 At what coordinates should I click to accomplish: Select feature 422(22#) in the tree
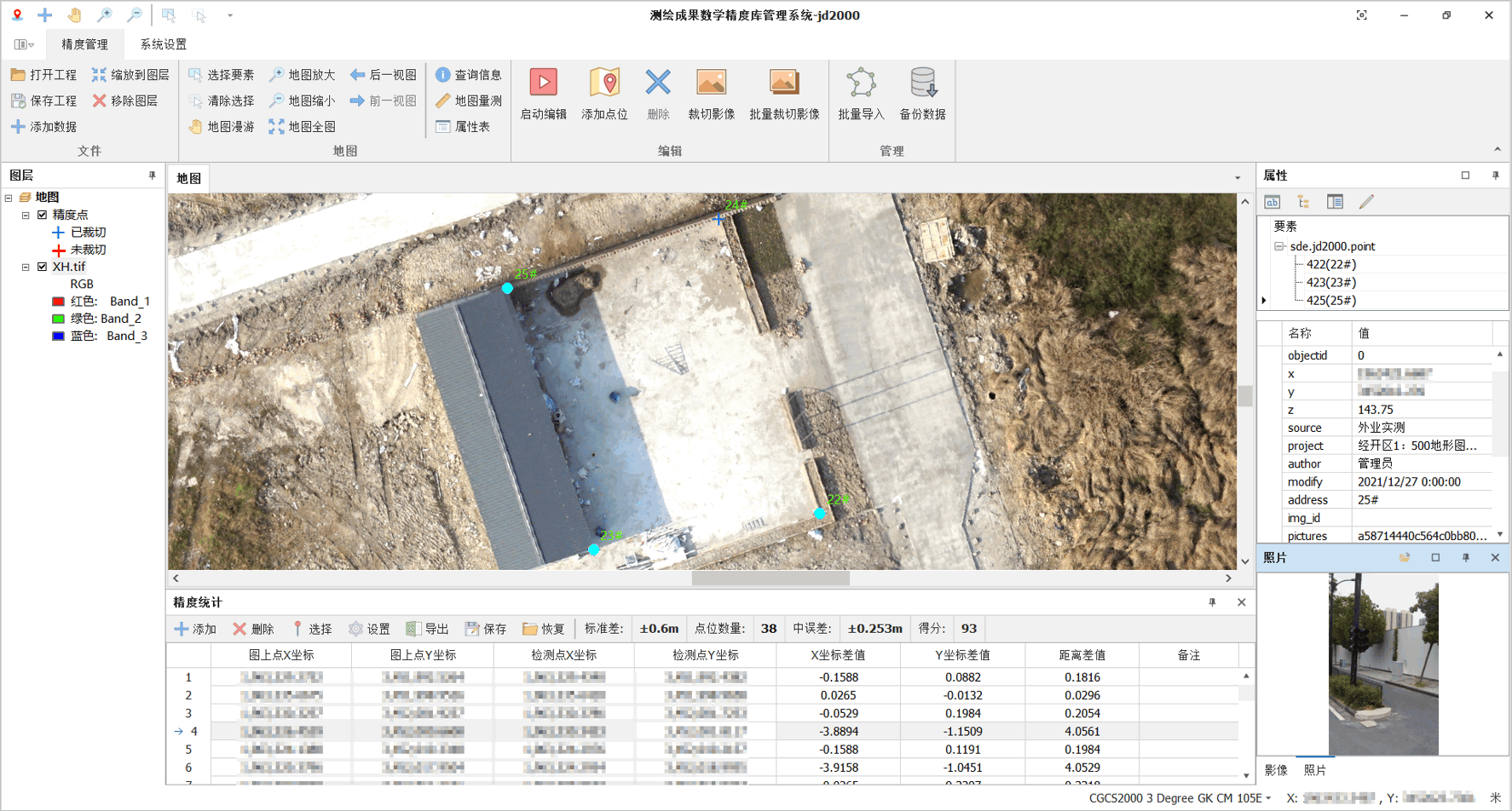click(x=1330, y=264)
